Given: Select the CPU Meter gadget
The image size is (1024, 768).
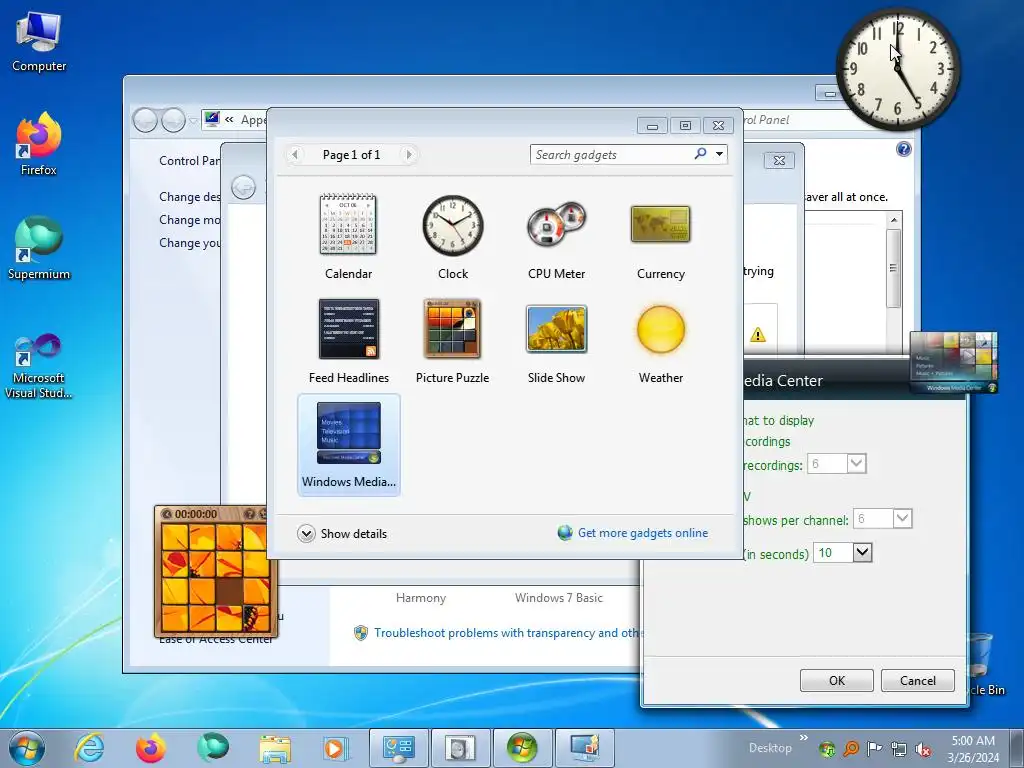Looking at the screenshot, I should (556, 236).
